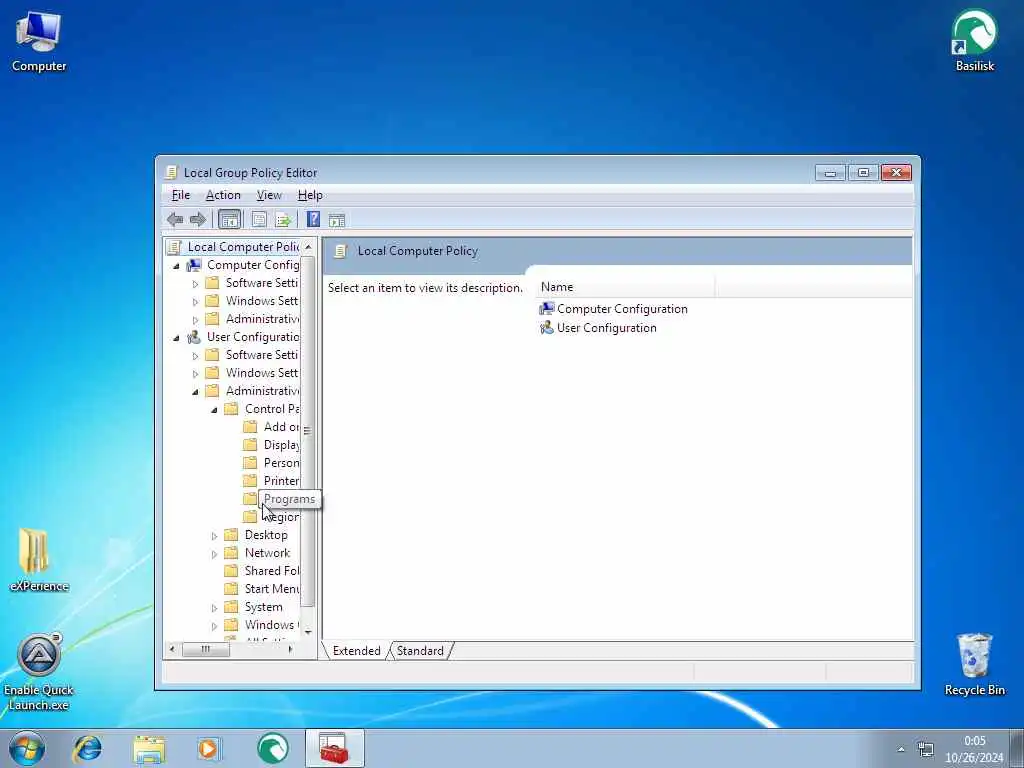Viewport: 1024px width, 768px height.
Task: Click the Forward arrow toolbar icon
Action: coord(198,220)
